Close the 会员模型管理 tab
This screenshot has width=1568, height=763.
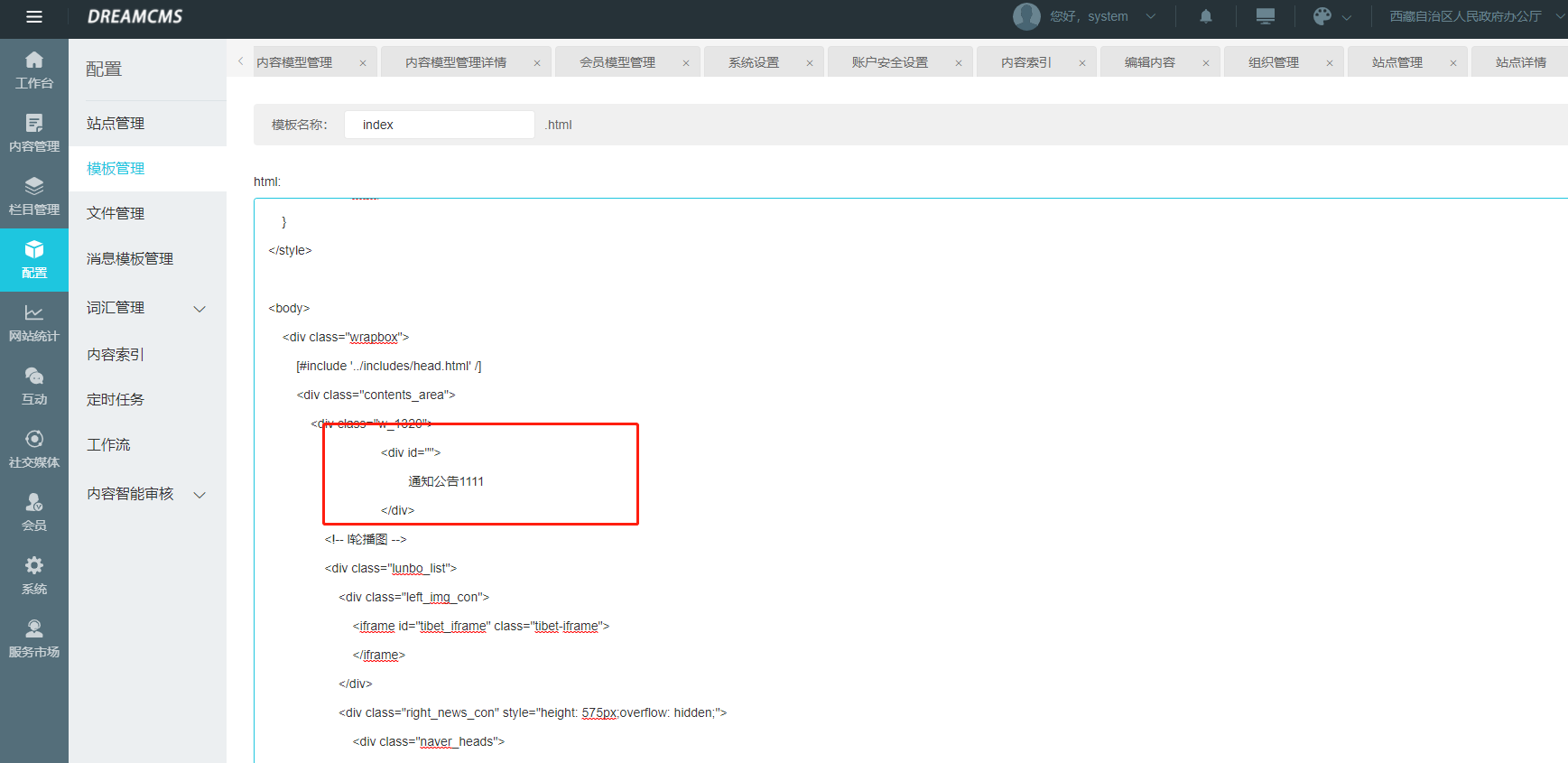[x=686, y=63]
